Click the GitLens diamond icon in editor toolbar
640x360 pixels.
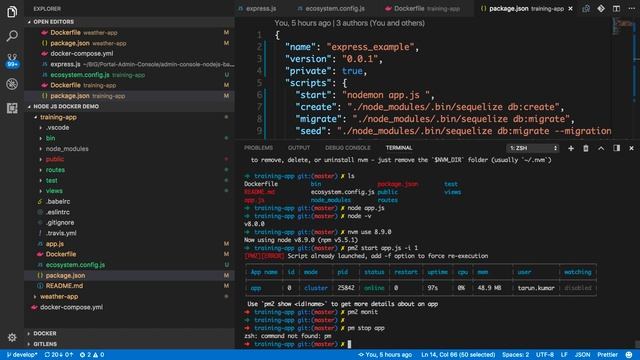point(601,8)
